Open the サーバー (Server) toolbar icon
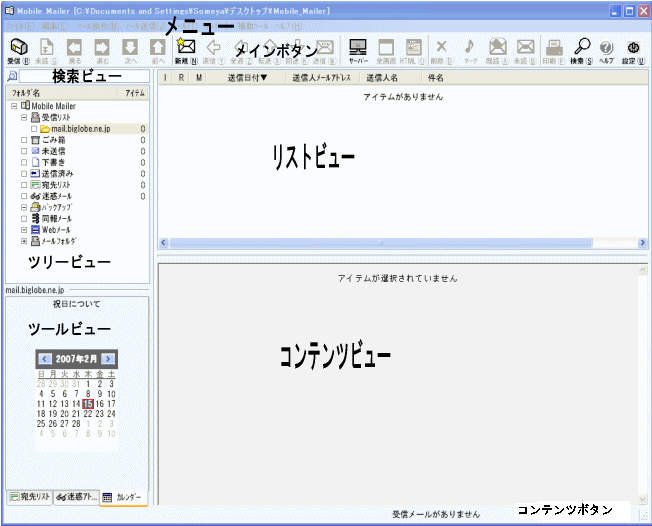Viewport: 652px width, 526px height. click(358, 48)
